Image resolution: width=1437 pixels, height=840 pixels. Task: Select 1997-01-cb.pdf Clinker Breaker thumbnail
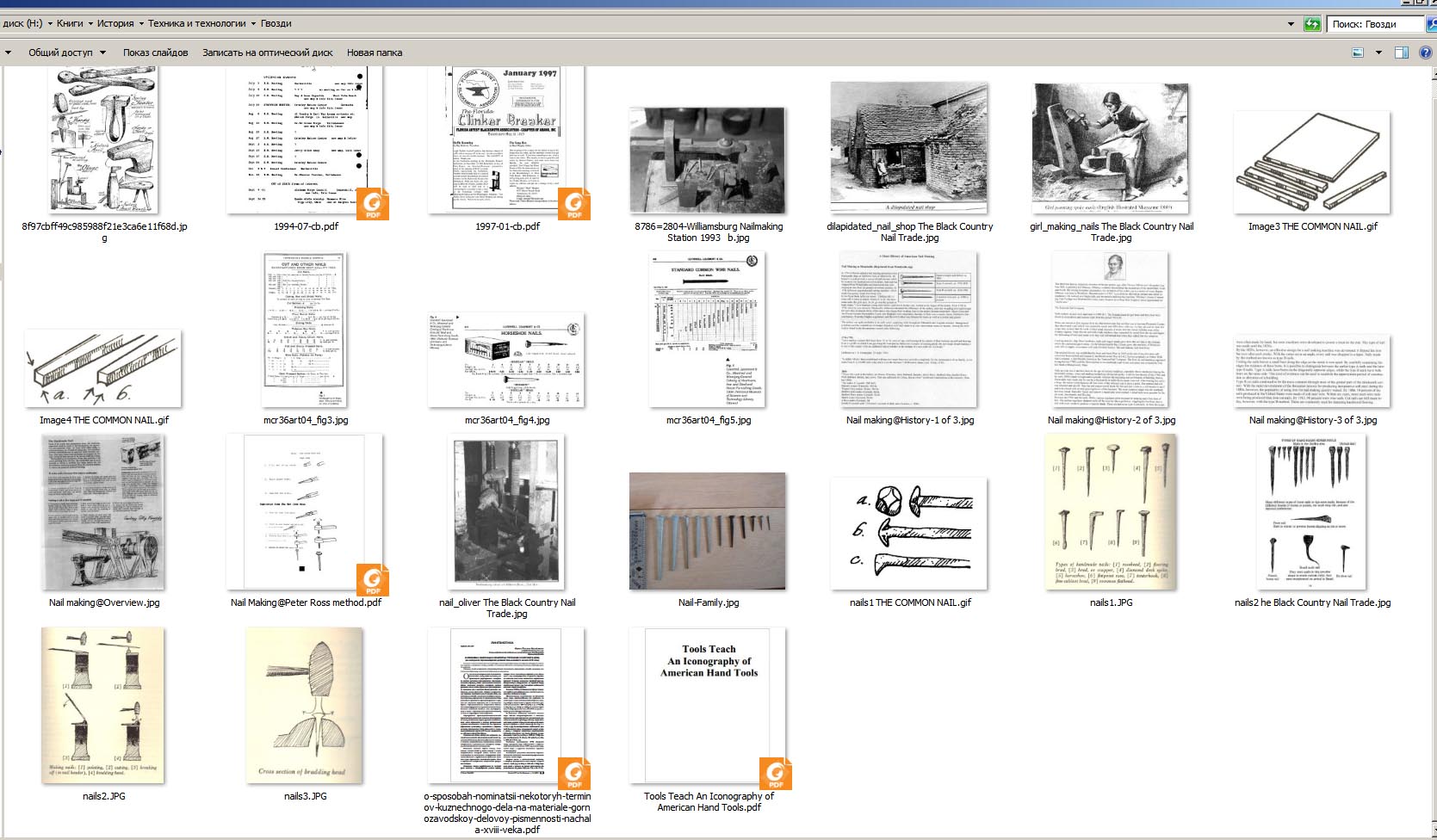point(507,140)
